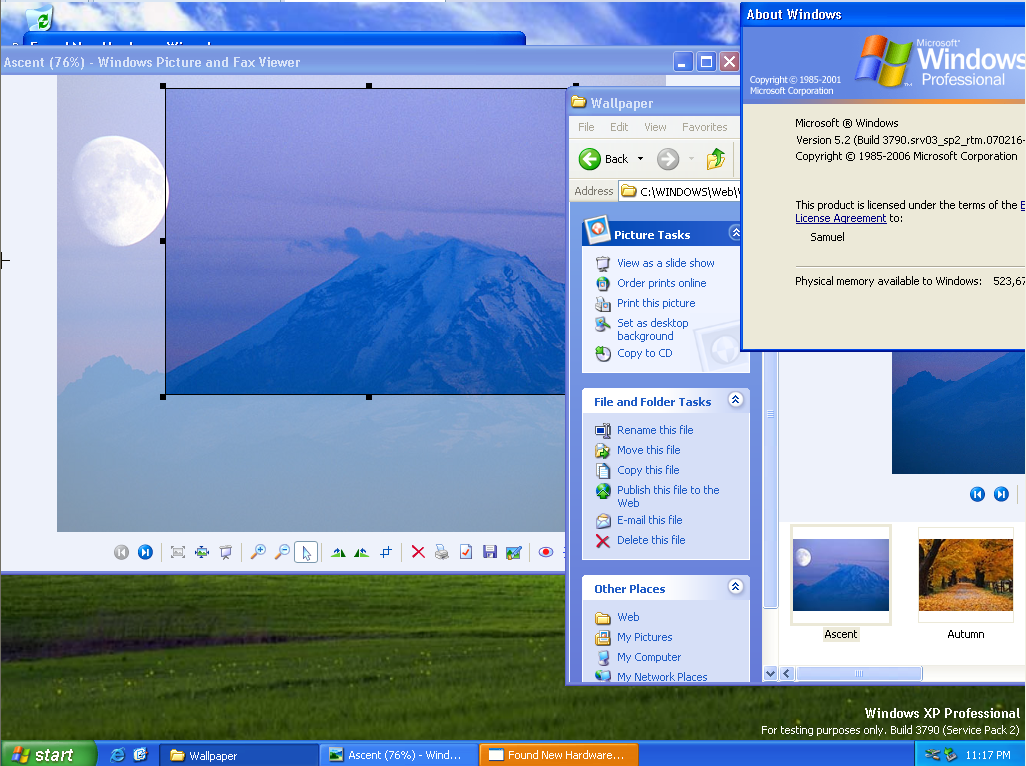Image resolution: width=1026 pixels, height=766 pixels.
Task: Open the File menu in Wallpaper window
Action: tap(586, 127)
